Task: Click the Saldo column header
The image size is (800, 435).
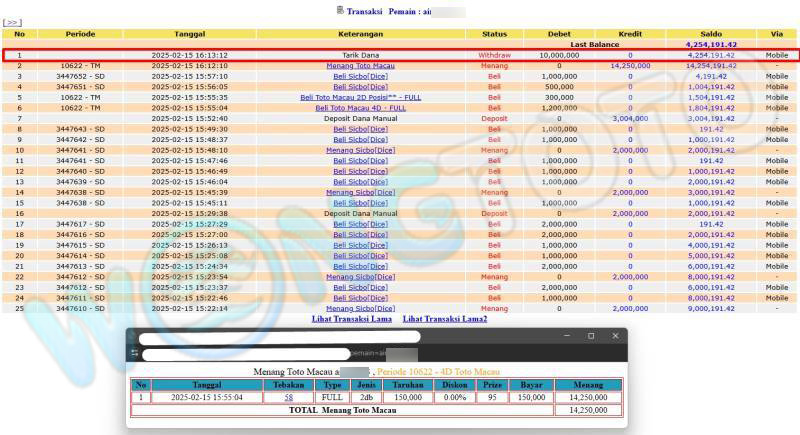Action: click(x=711, y=34)
